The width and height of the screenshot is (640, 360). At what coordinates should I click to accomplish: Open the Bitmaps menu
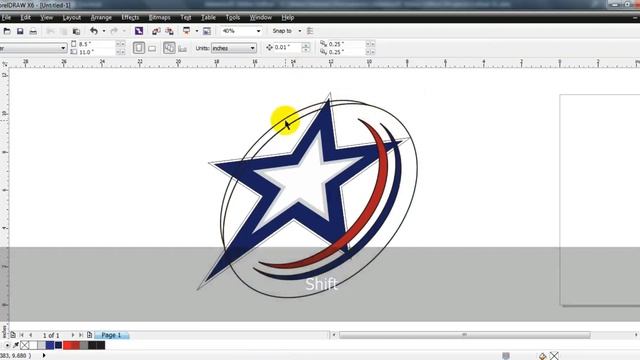point(160,18)
